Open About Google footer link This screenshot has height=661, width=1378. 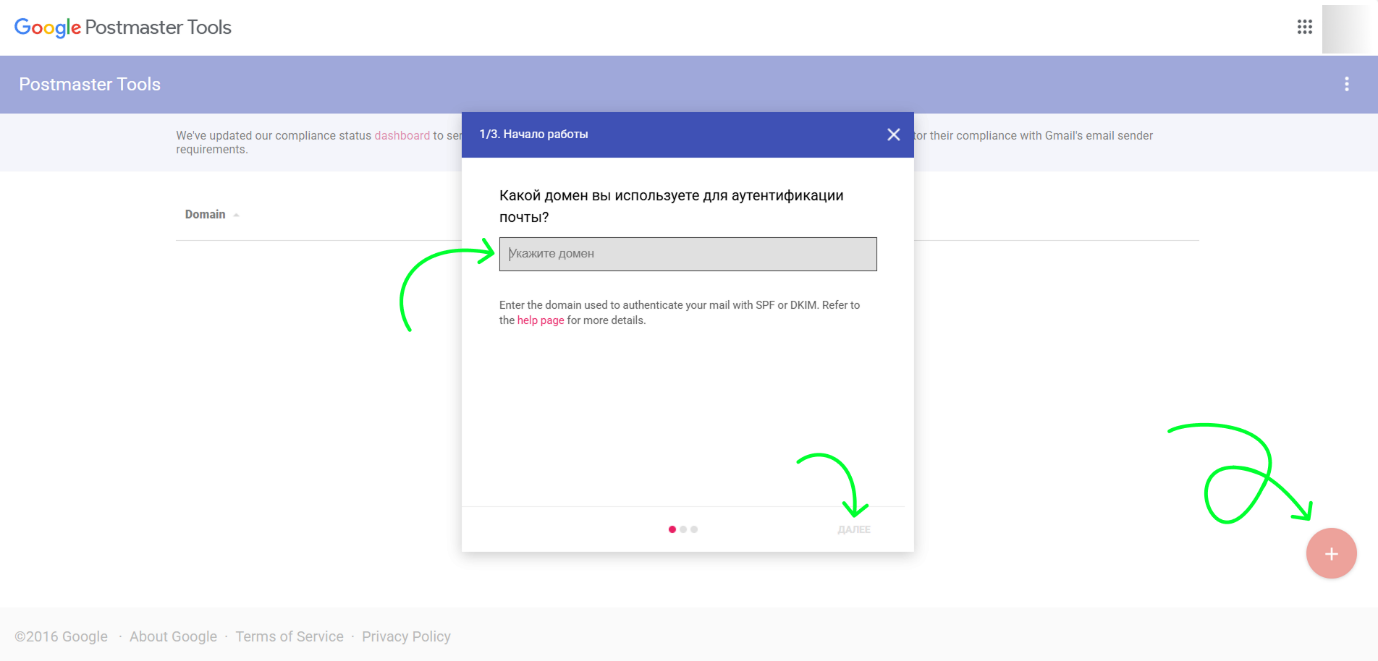tap(173, 636)
